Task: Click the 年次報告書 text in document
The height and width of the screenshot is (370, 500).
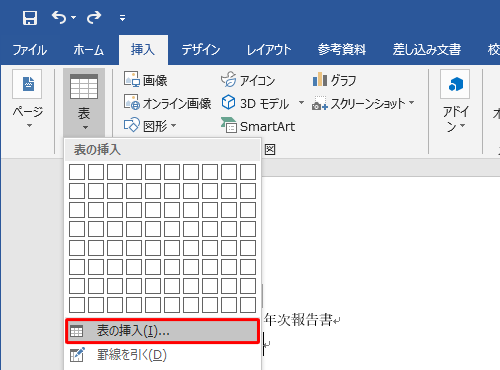Action: pyautogui.click(x=298, y=320)
